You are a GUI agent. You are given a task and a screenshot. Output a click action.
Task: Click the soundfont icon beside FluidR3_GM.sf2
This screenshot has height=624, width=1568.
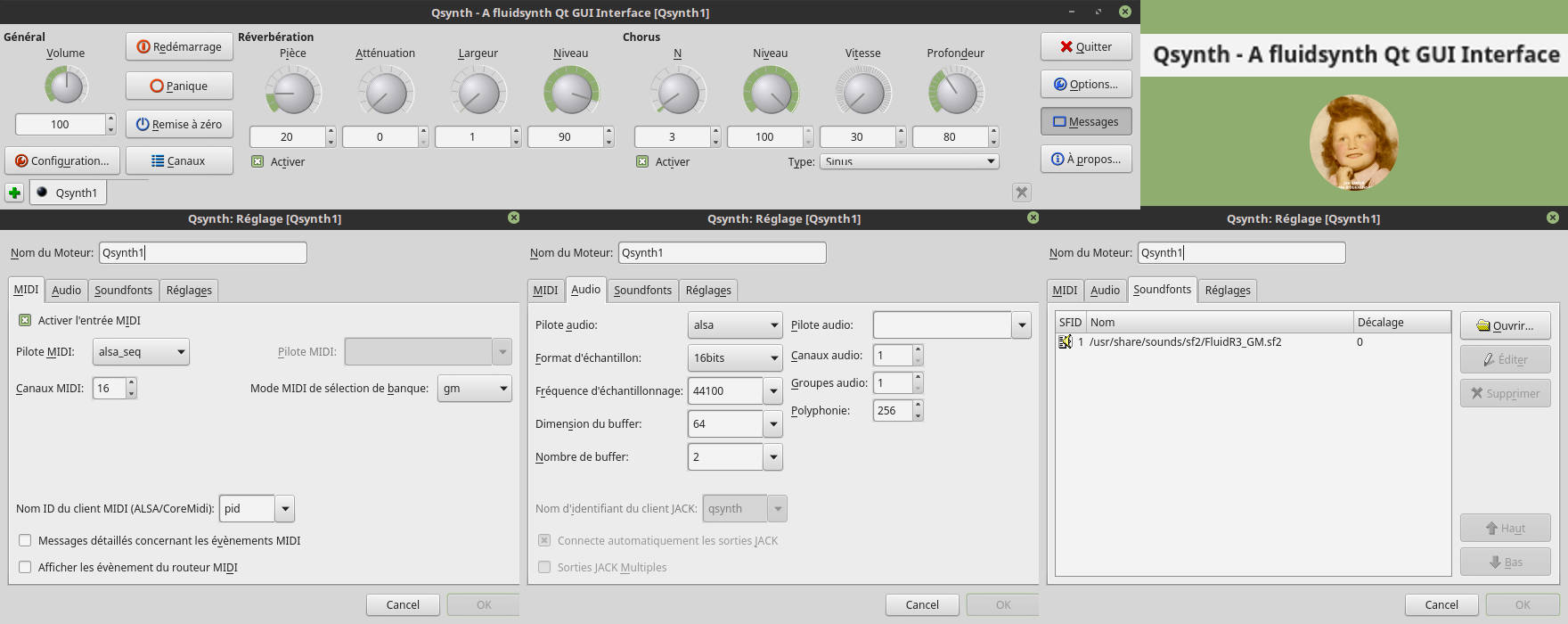[x=1065, y=341]
